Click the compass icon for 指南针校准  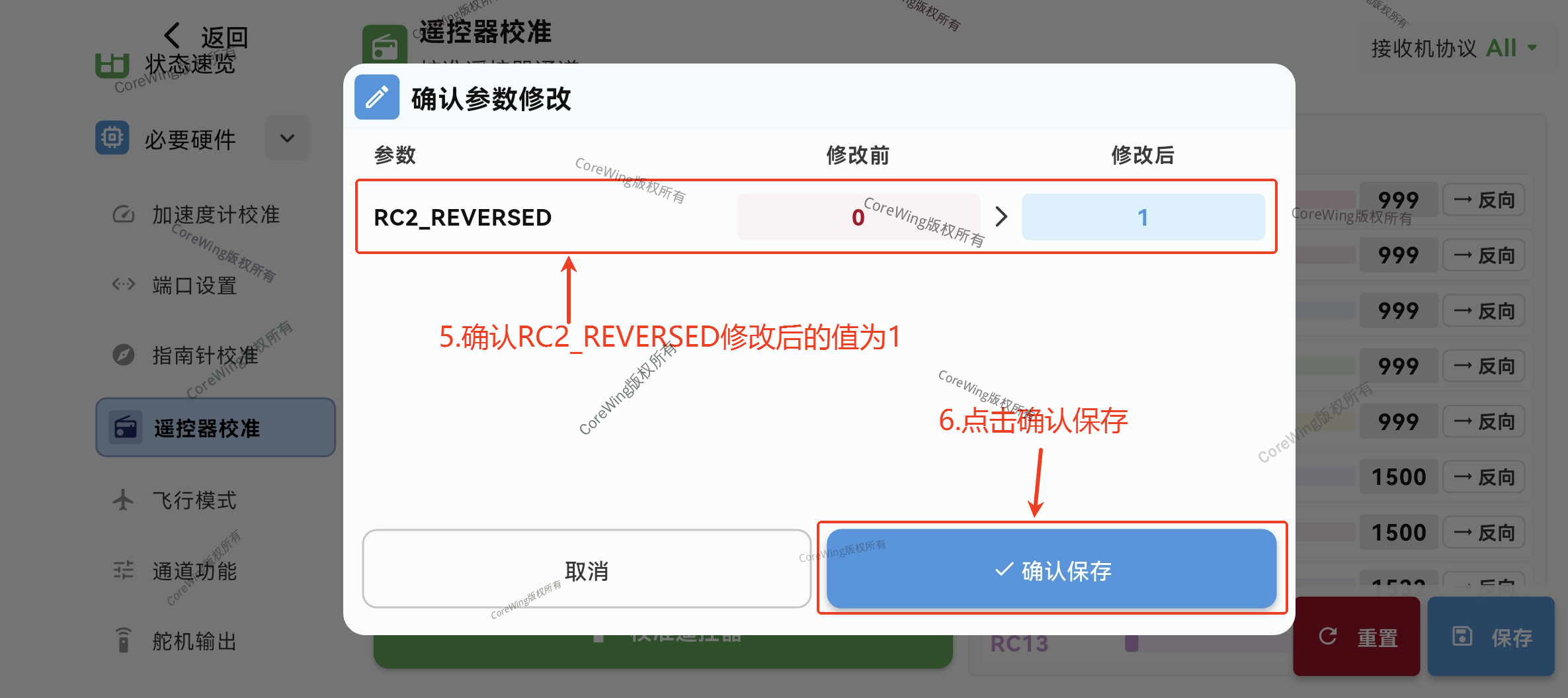(x=124, y=355)
